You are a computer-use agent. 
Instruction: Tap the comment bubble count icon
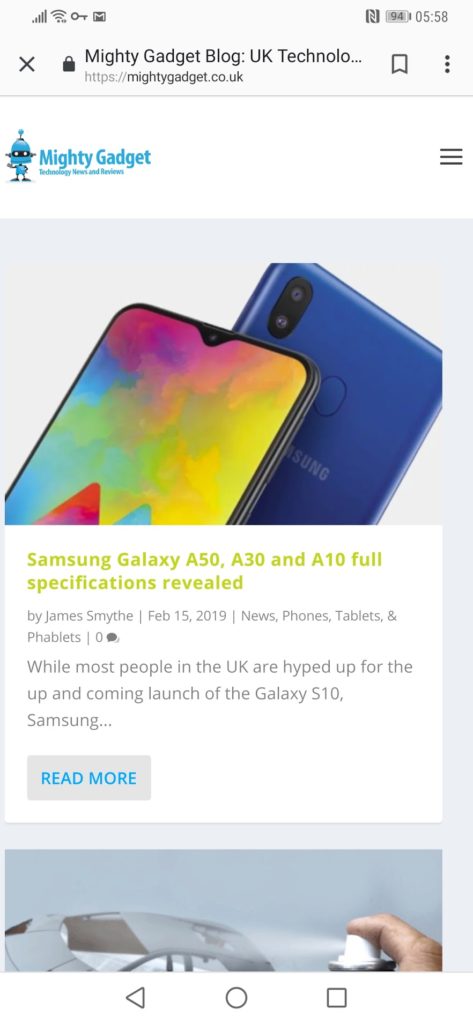pyautogui.click(x=112, y=638)
